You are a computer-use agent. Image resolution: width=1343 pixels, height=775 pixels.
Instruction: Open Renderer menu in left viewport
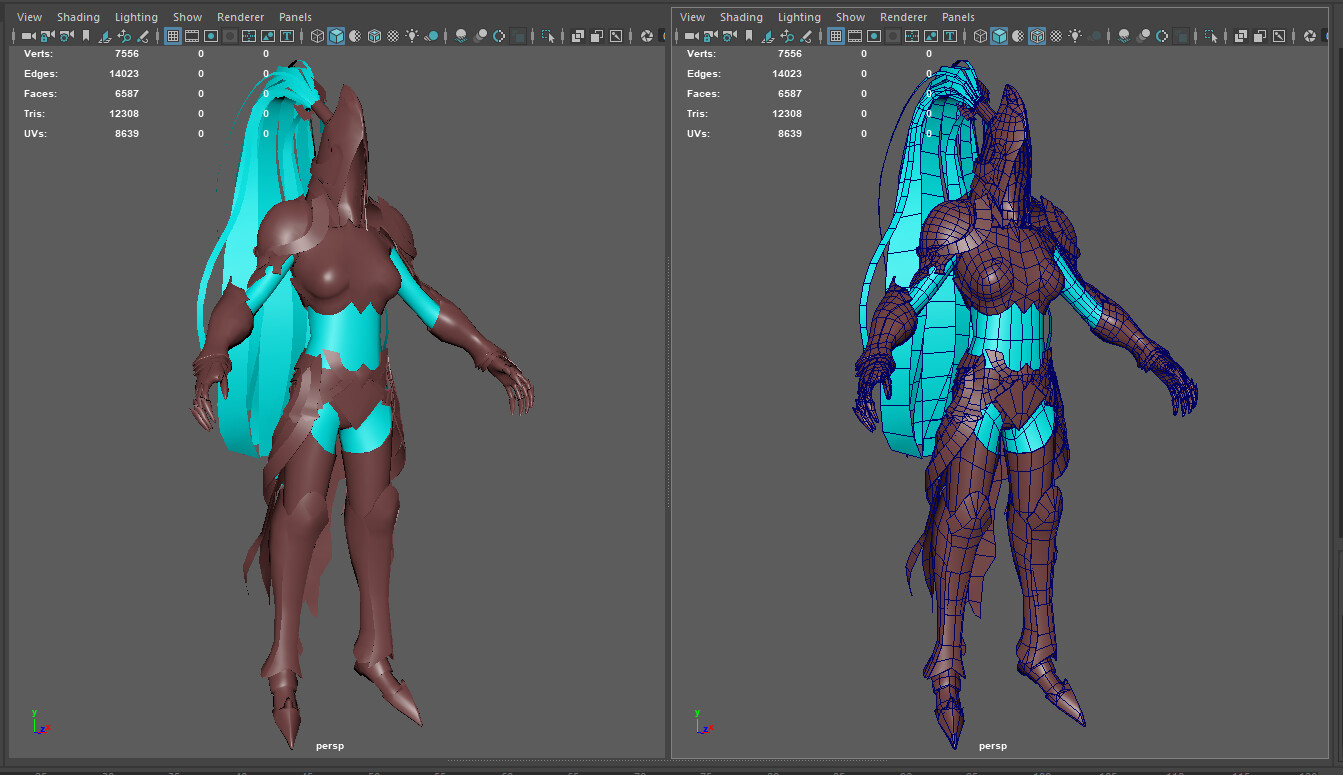(240, 17)
